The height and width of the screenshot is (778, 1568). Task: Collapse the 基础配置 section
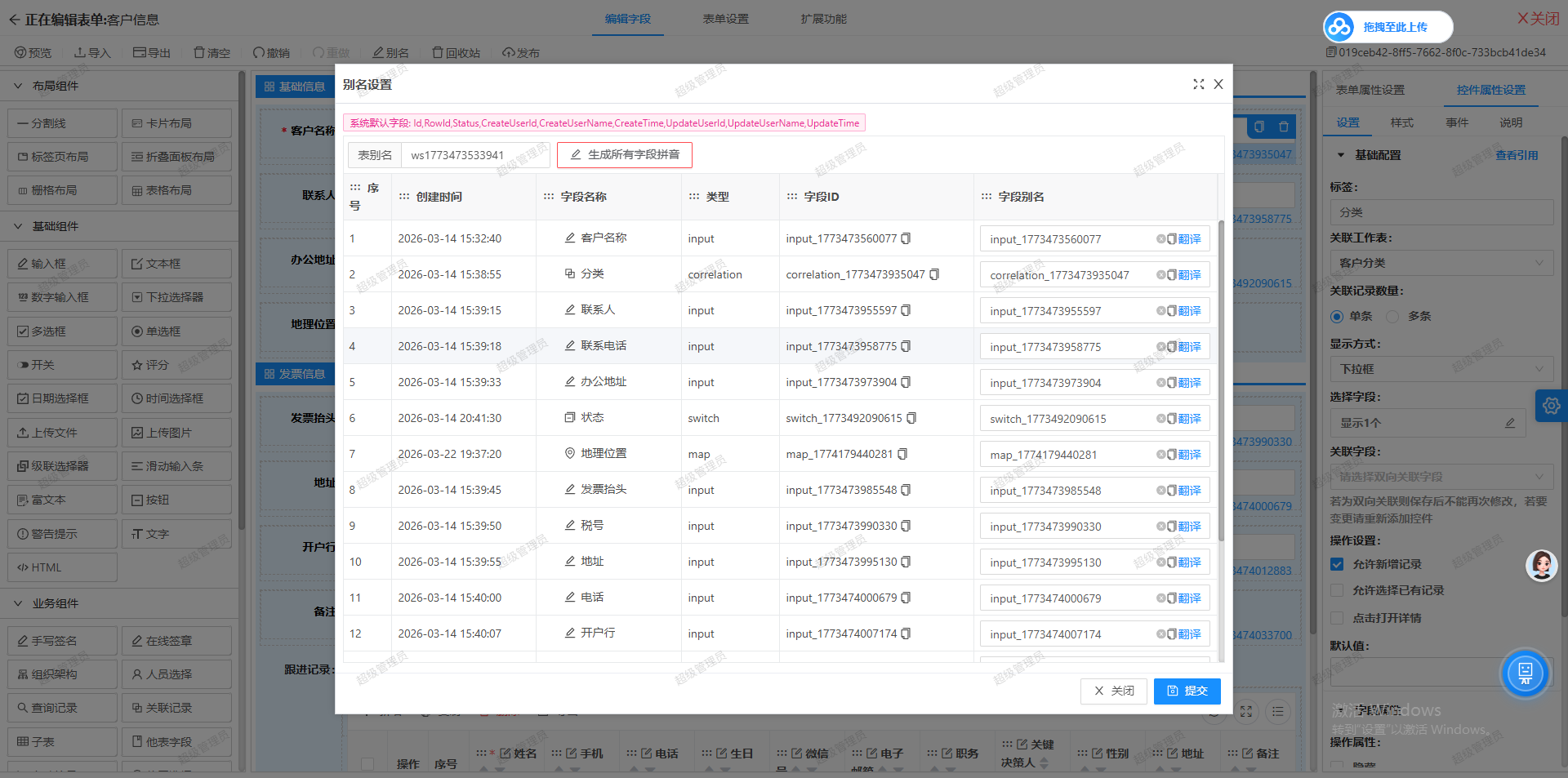point(1341,155)
